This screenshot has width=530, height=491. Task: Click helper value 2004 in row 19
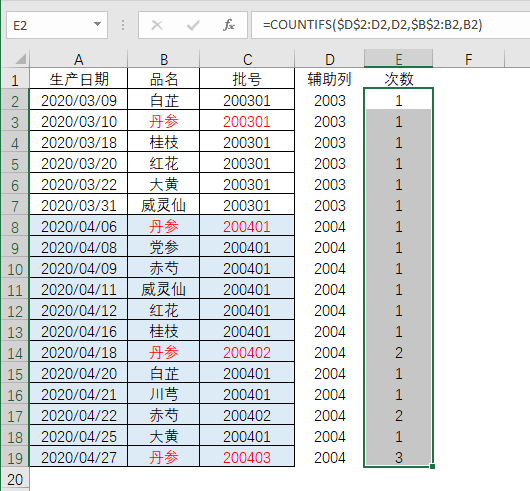pyautogui.click(x=330, y=458)
